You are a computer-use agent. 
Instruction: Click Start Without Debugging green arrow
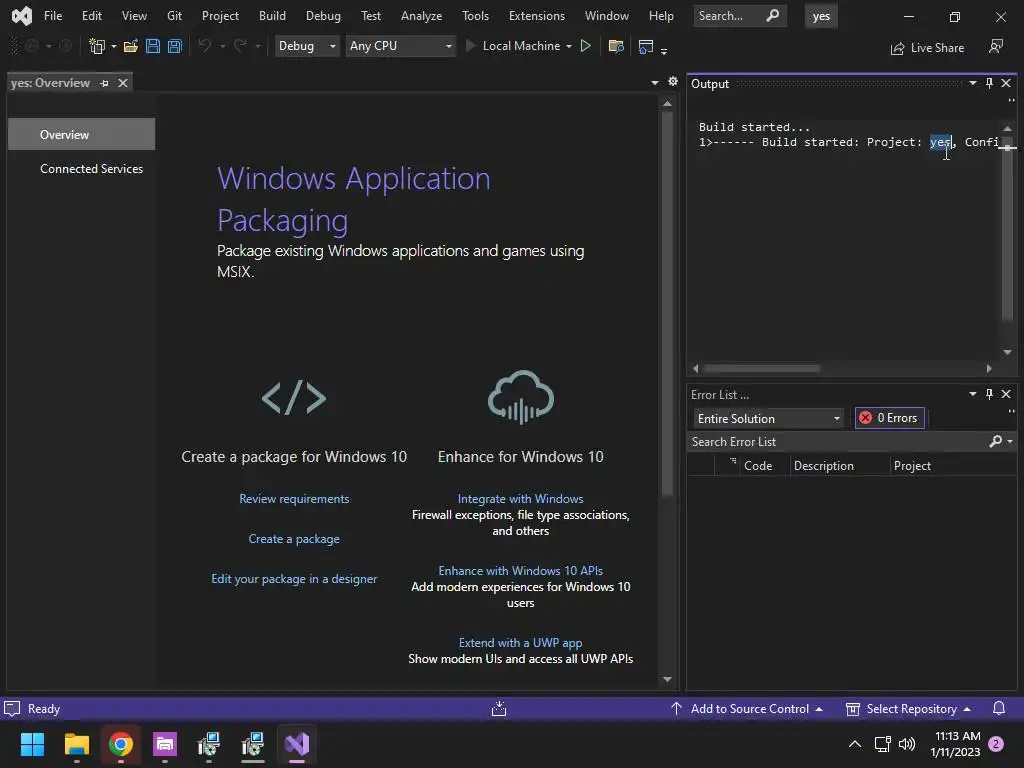pos(586,46)
